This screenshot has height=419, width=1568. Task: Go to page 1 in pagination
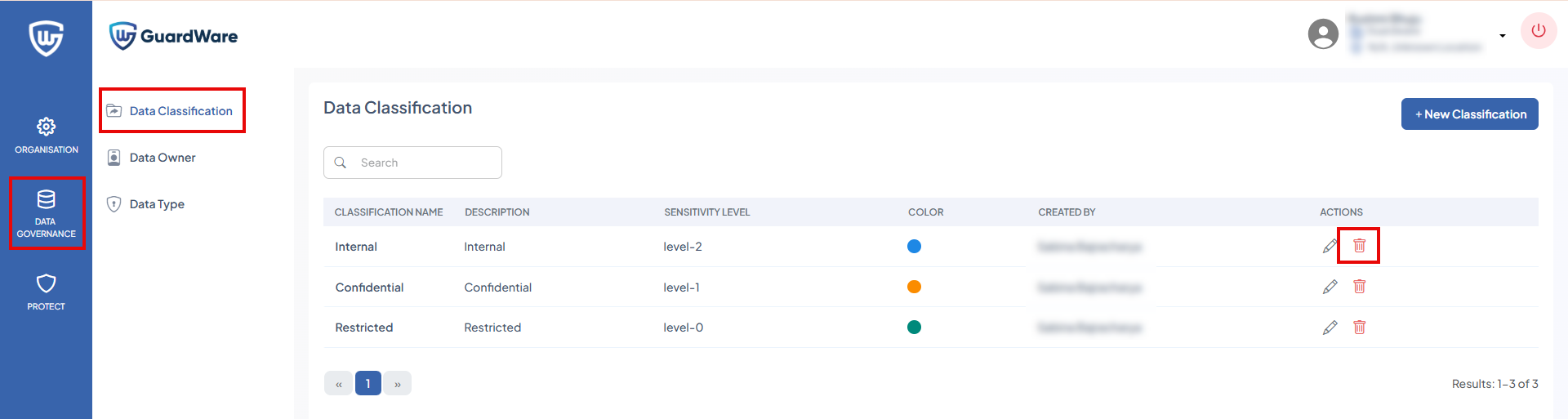click(x=367, y=383)
